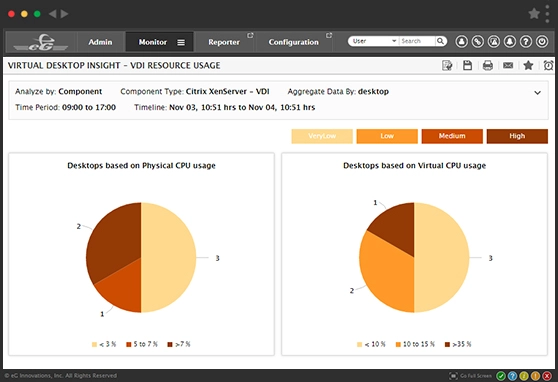558x382 pixels.
Task: Click the orange major alert status icon
Action: tap(535, 376)
